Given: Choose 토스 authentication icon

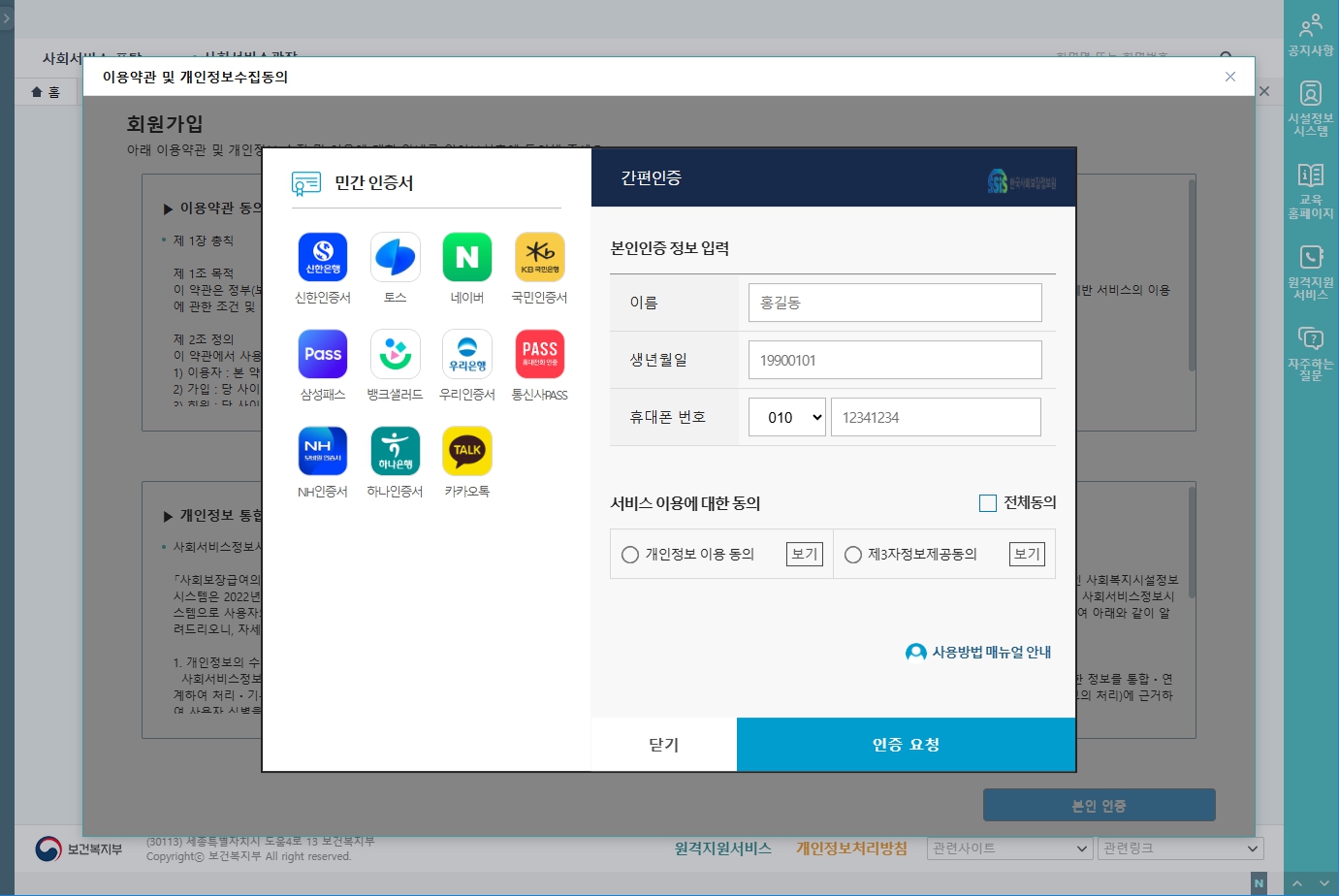Looking at the screenshot, I should point(395,257).
